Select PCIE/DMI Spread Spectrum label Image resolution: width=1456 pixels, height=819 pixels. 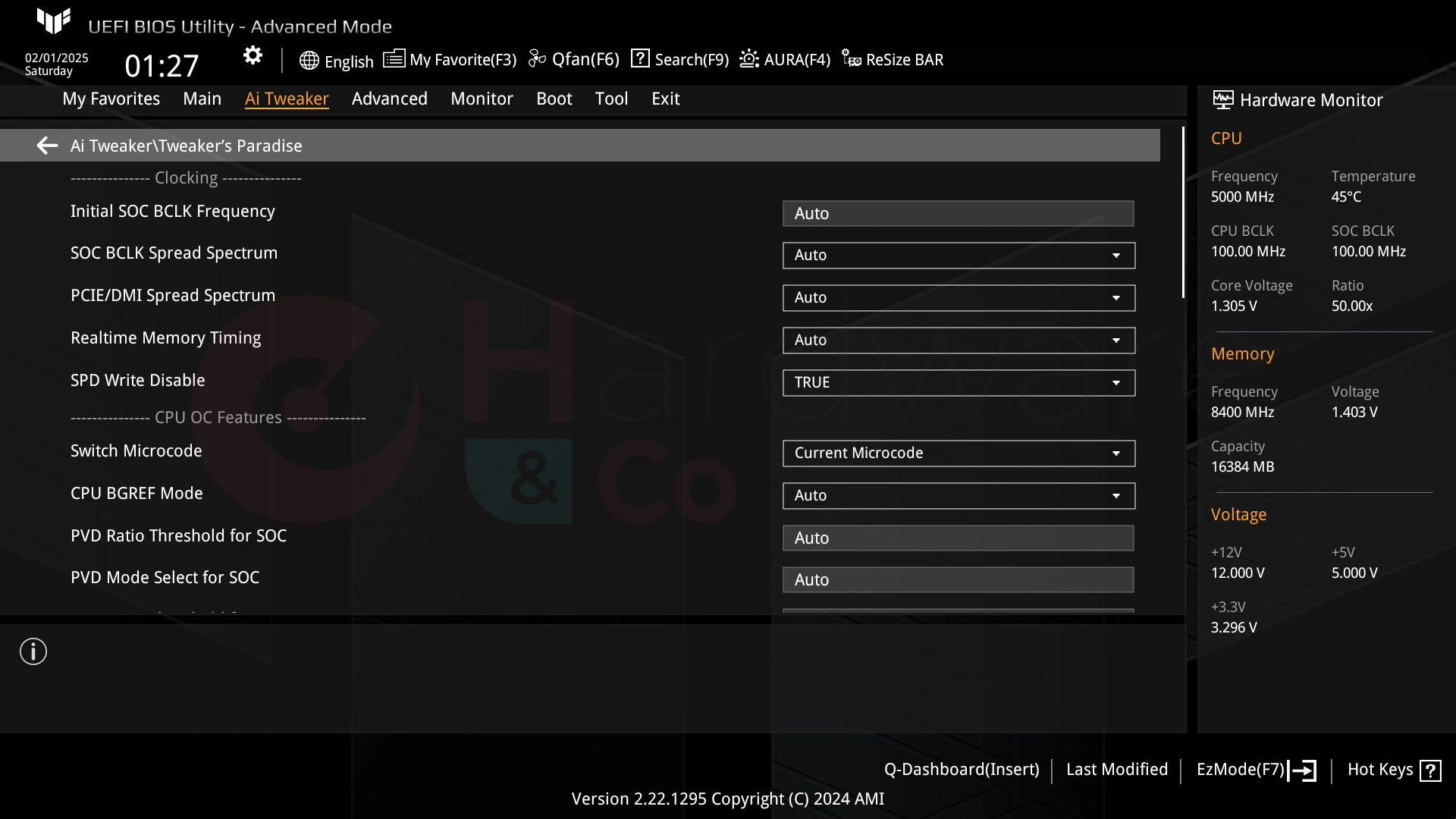coord(173,296)
